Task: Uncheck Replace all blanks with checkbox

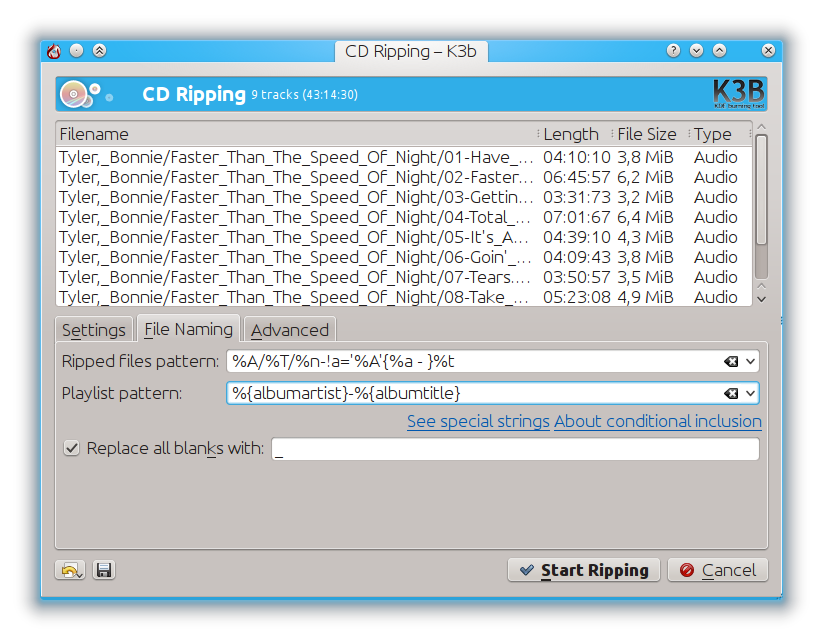Action: pyautogui.click(x=71, y=448)
